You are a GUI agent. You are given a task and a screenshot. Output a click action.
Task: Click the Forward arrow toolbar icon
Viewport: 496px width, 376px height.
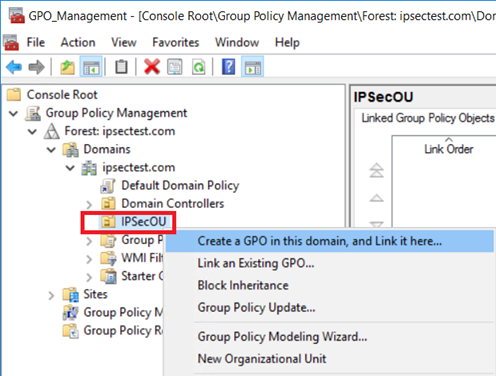[36, 67]
